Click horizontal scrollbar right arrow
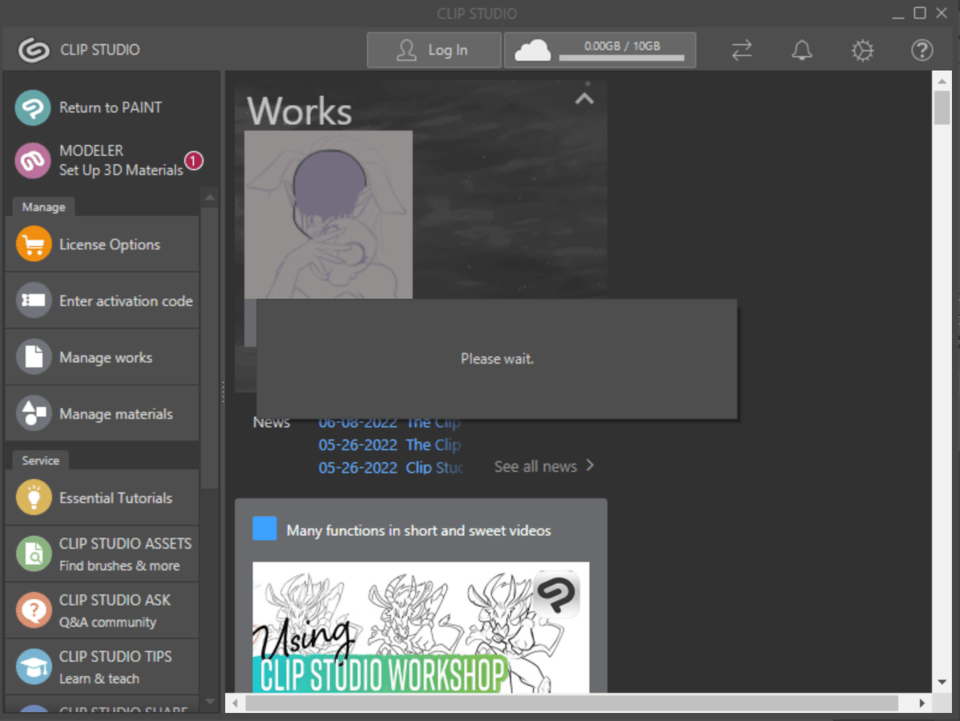 921,703
